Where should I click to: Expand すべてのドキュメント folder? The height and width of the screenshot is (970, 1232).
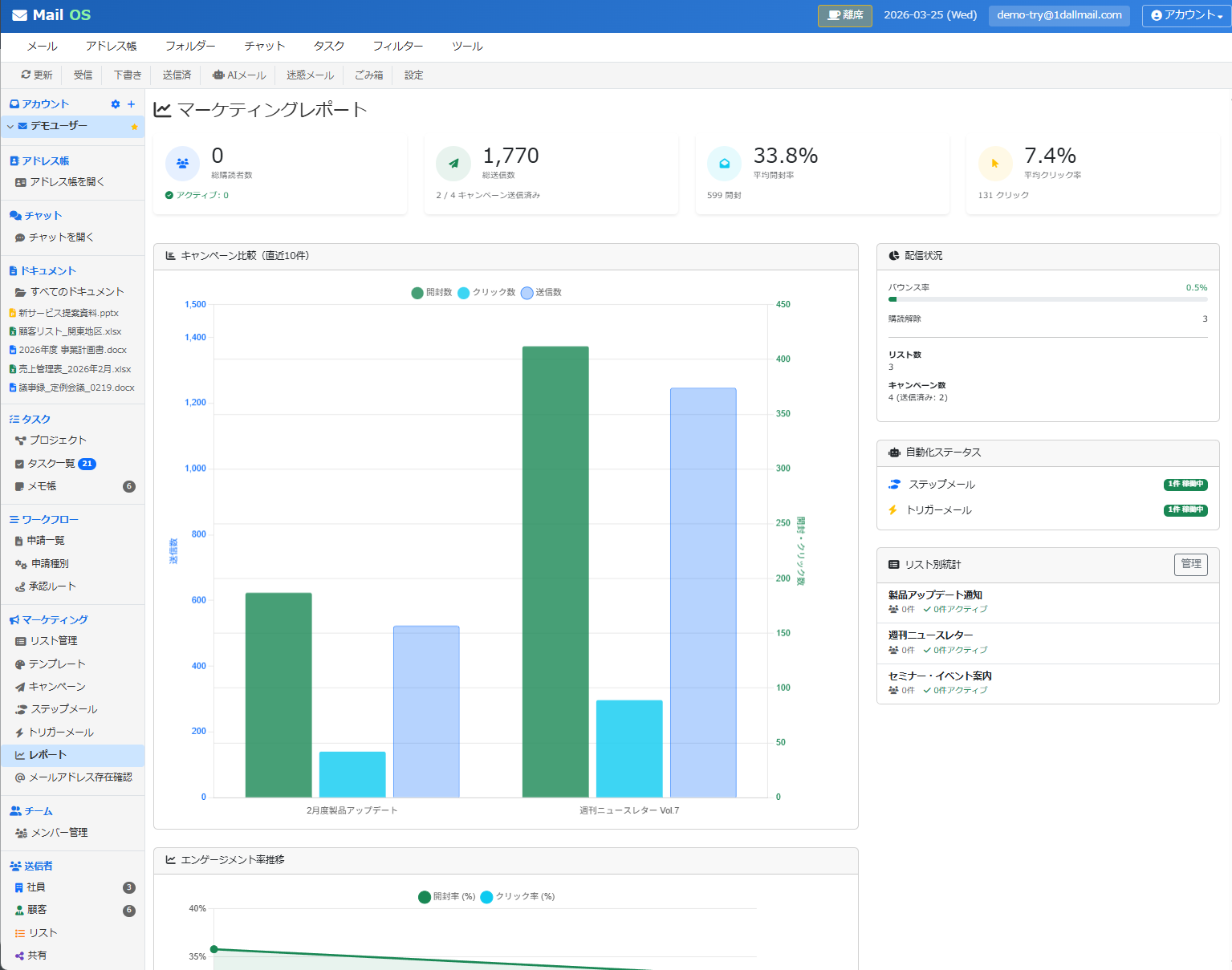pyautogui.click(x=76, y=292)
